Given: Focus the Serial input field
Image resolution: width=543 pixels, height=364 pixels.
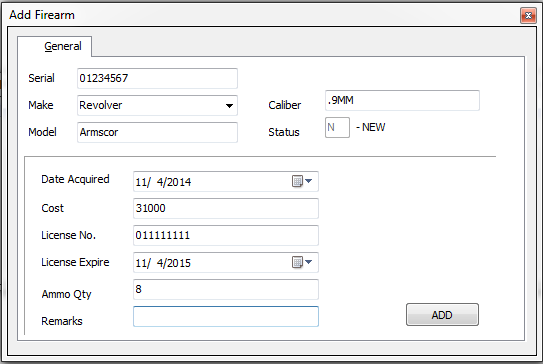Looking at the screenshot, I should pyautogui.click(x=157, y=78).
